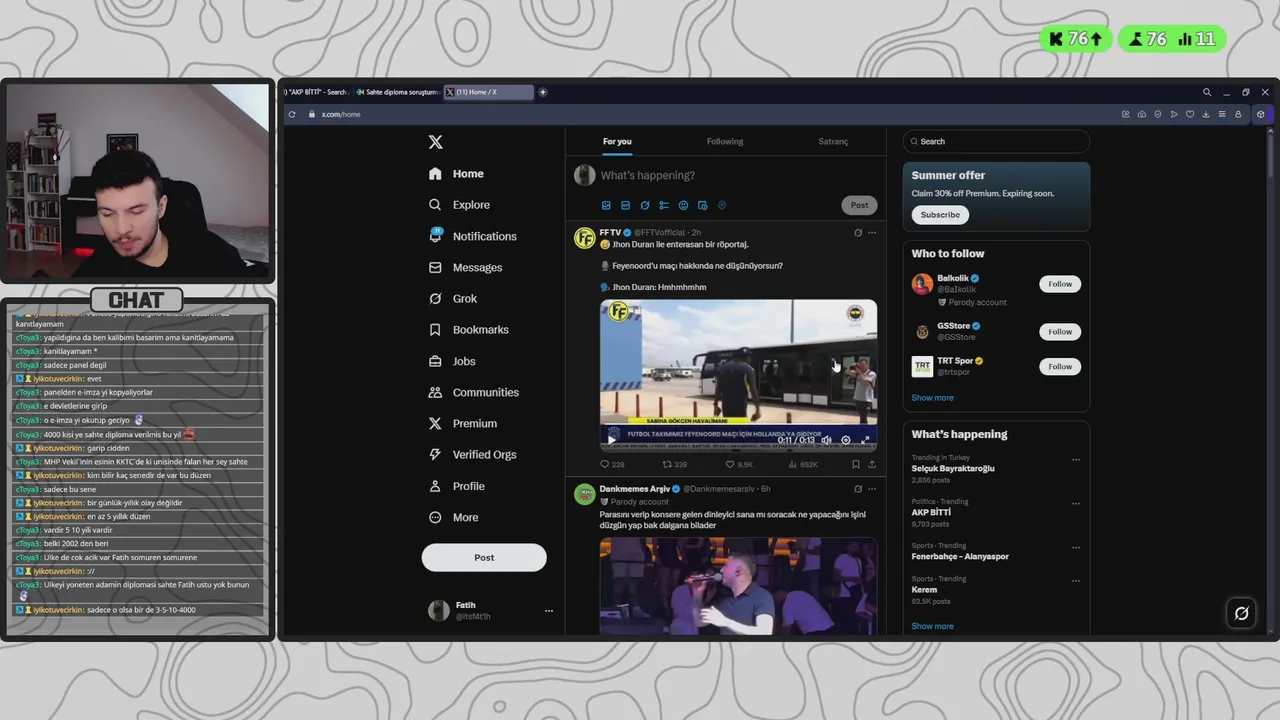Reply to the FF TV tweet
The image size is (1280, 720).
tap(611, 464)
